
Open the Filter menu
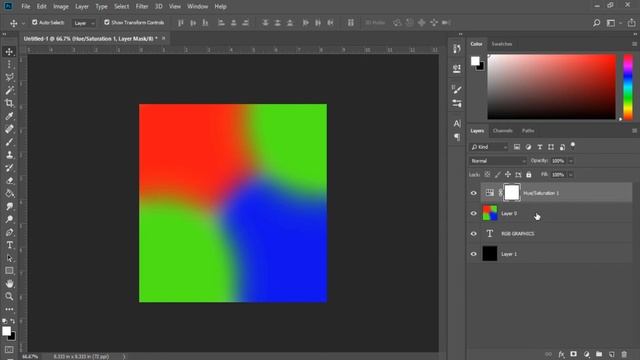[142, 7]
